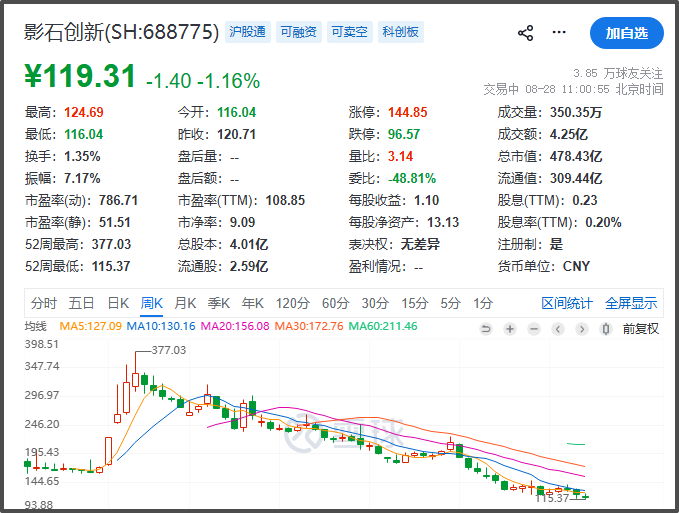This screenshot has height=513, width=679.
Task: Click the 科创板 tag
Action: click(401, 32)
